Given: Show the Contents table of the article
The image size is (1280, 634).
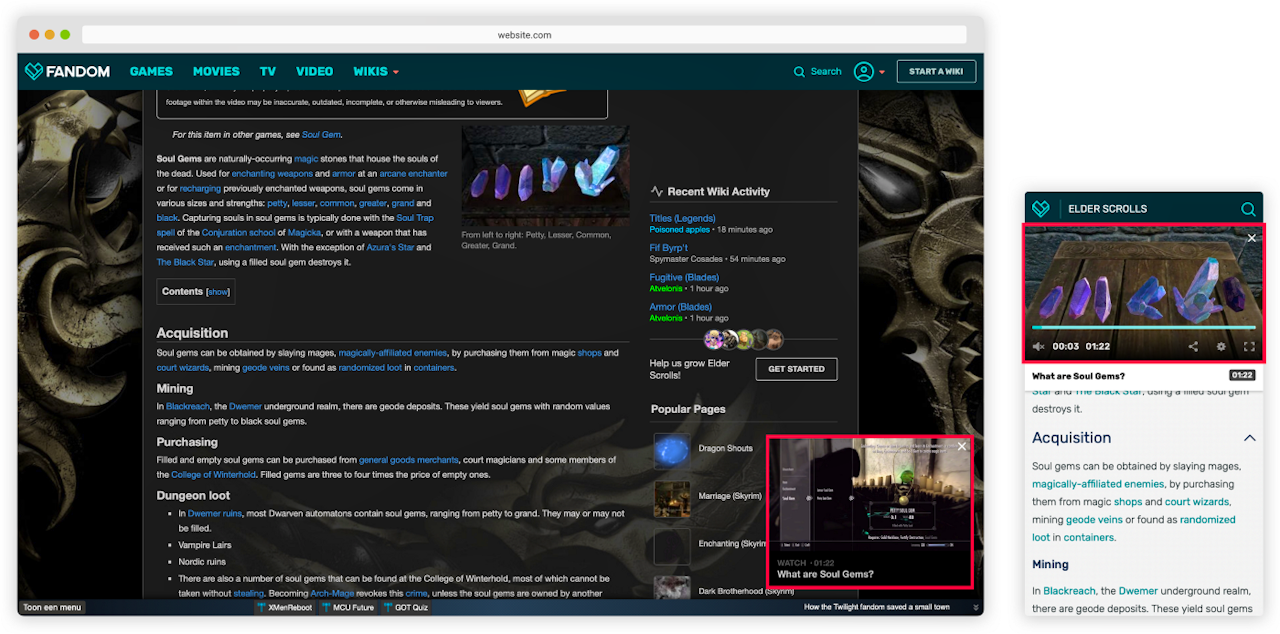Looking at the screenshot, I should 218,292.
